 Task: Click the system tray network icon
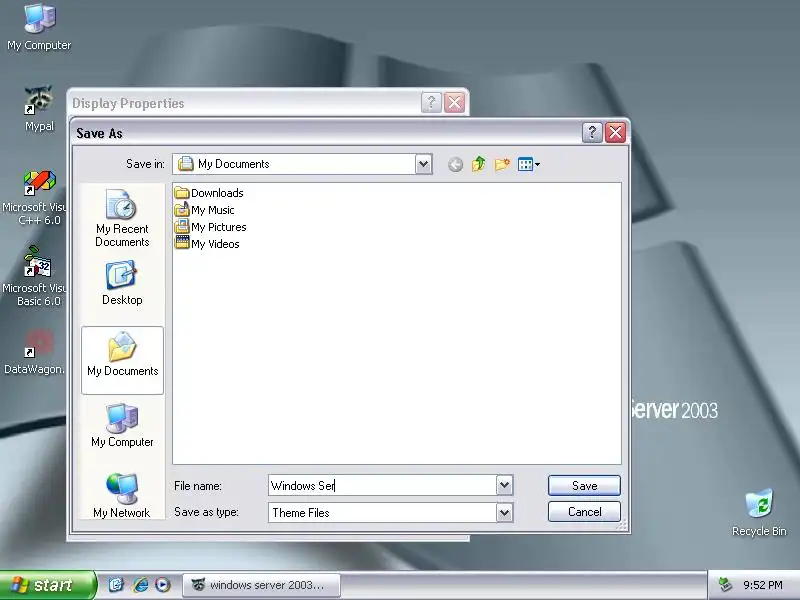tap(724, 585)
